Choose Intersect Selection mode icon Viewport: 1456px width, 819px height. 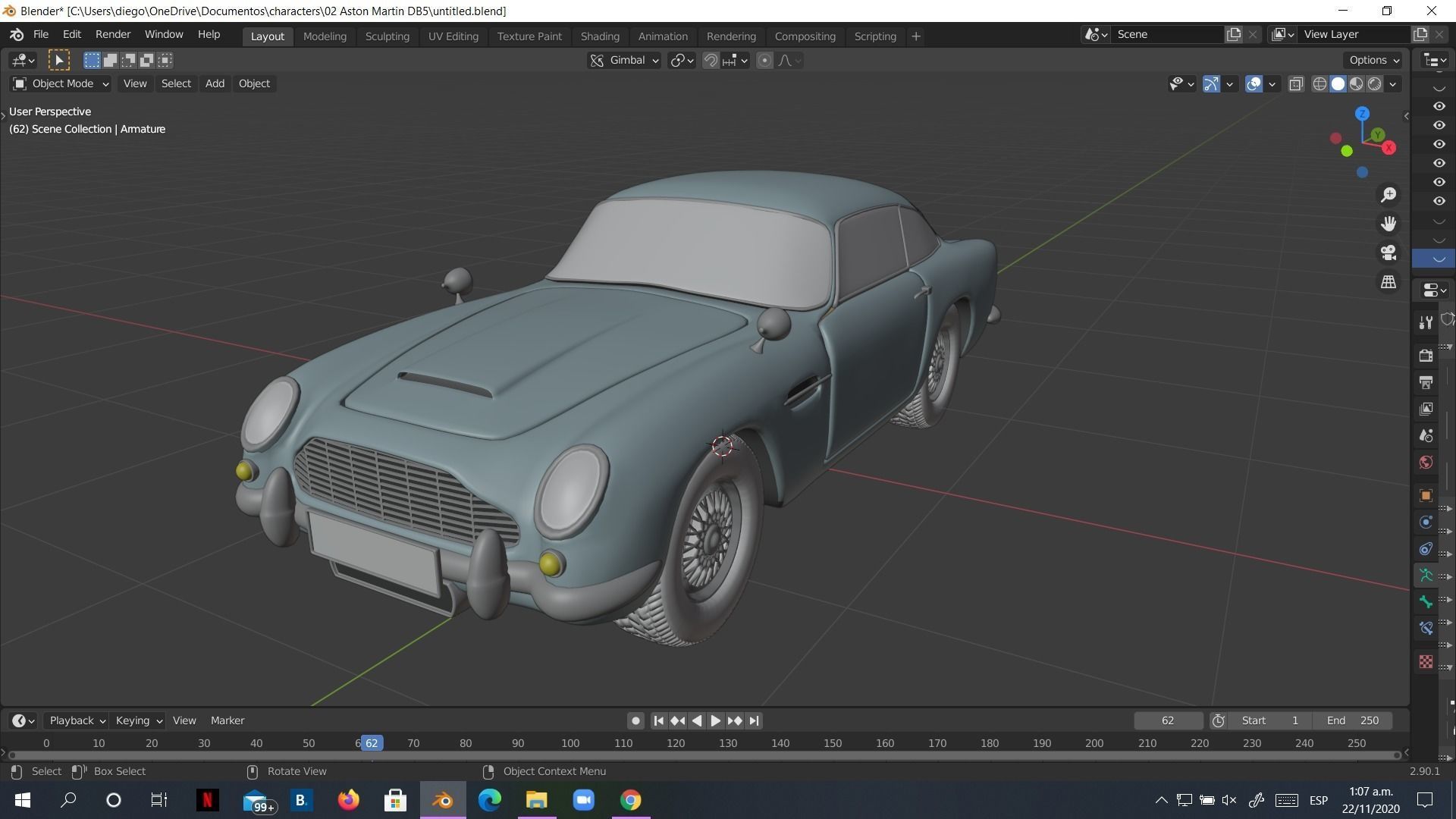click(165, 60)
